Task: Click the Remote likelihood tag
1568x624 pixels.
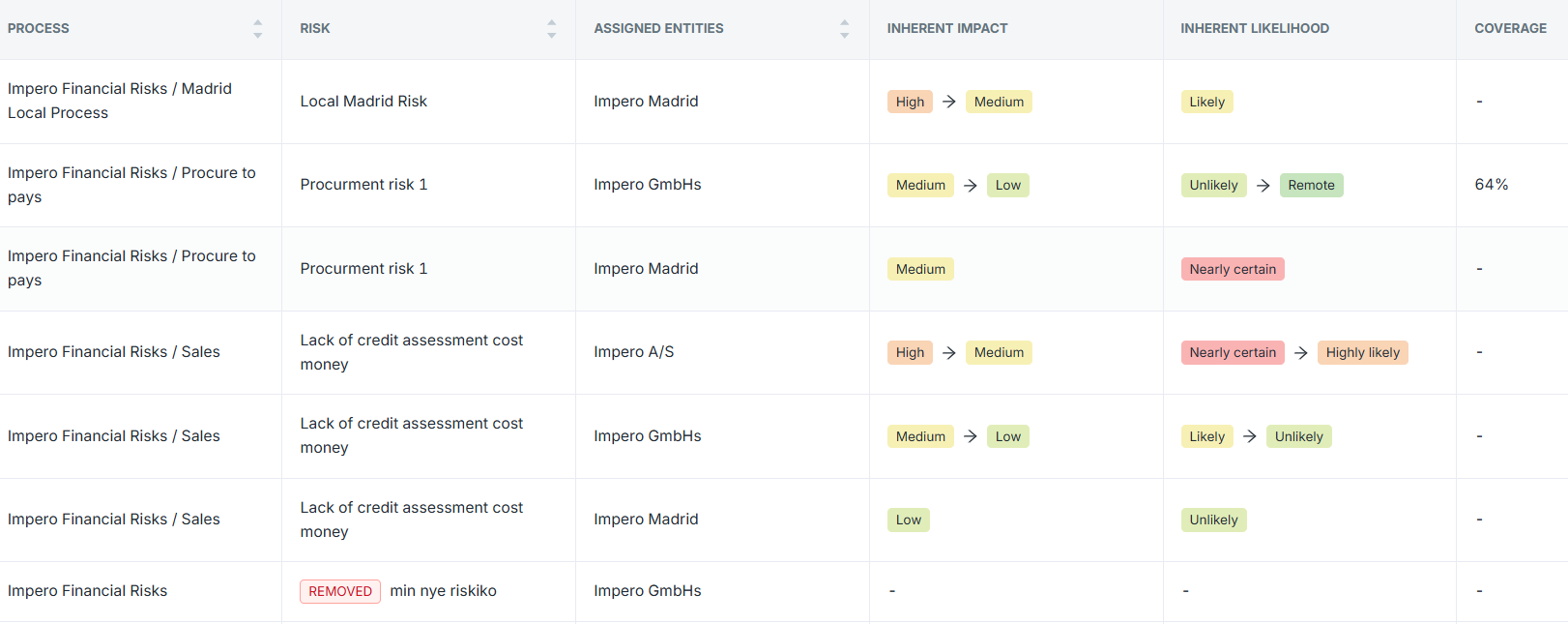Action: [x=1311, y=185]
